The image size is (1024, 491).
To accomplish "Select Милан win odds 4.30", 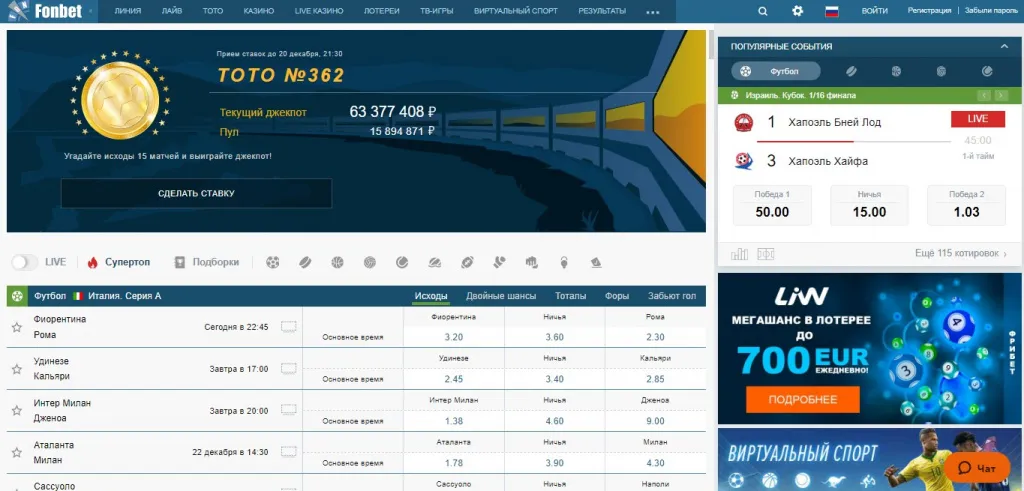I will (655, 463).
